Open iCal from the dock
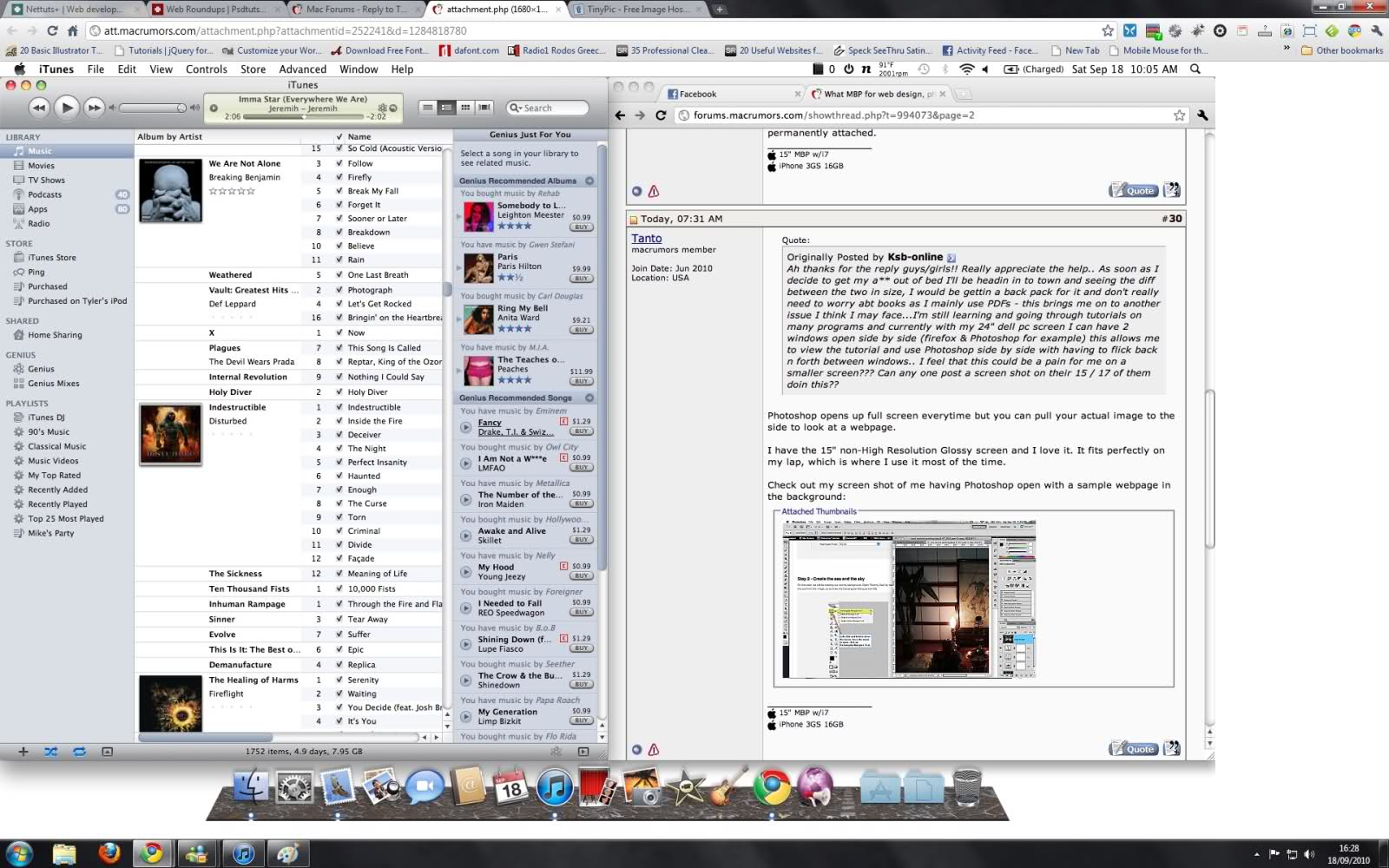 pos(510,788)
